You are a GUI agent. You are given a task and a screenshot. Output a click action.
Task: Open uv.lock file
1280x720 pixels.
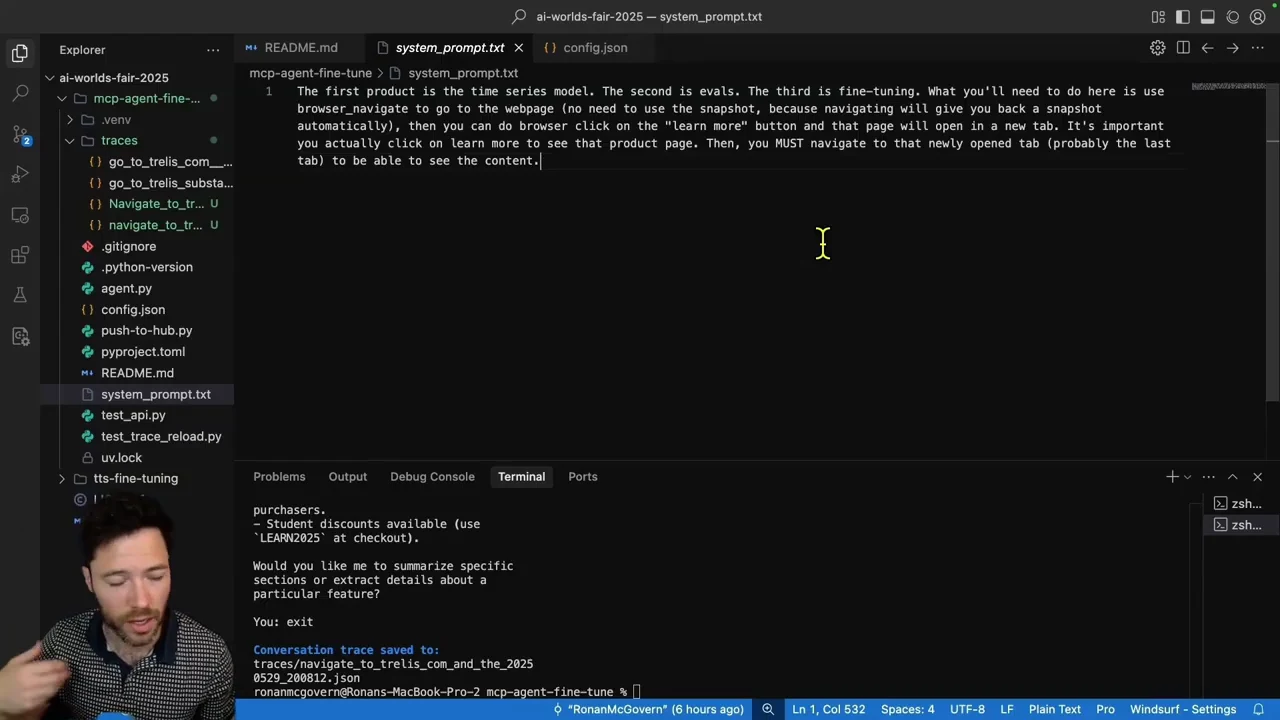[121, 458]
